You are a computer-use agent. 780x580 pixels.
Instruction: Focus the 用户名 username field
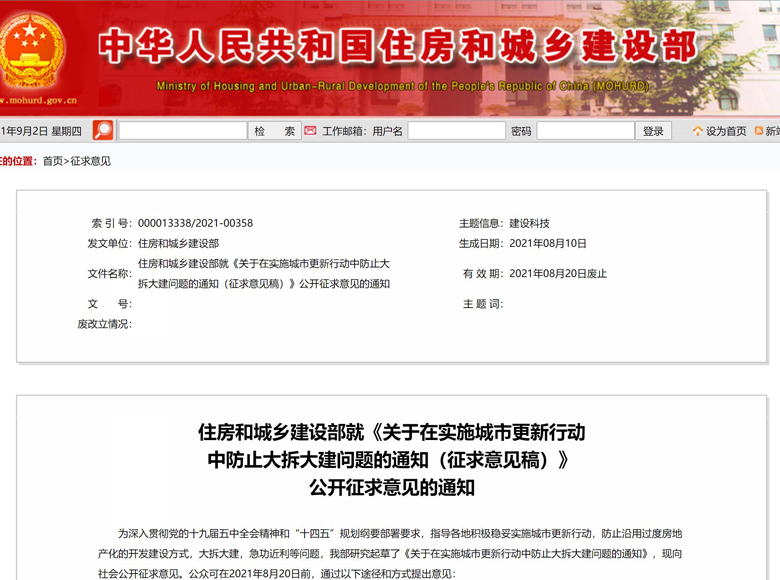click(456, 131)
